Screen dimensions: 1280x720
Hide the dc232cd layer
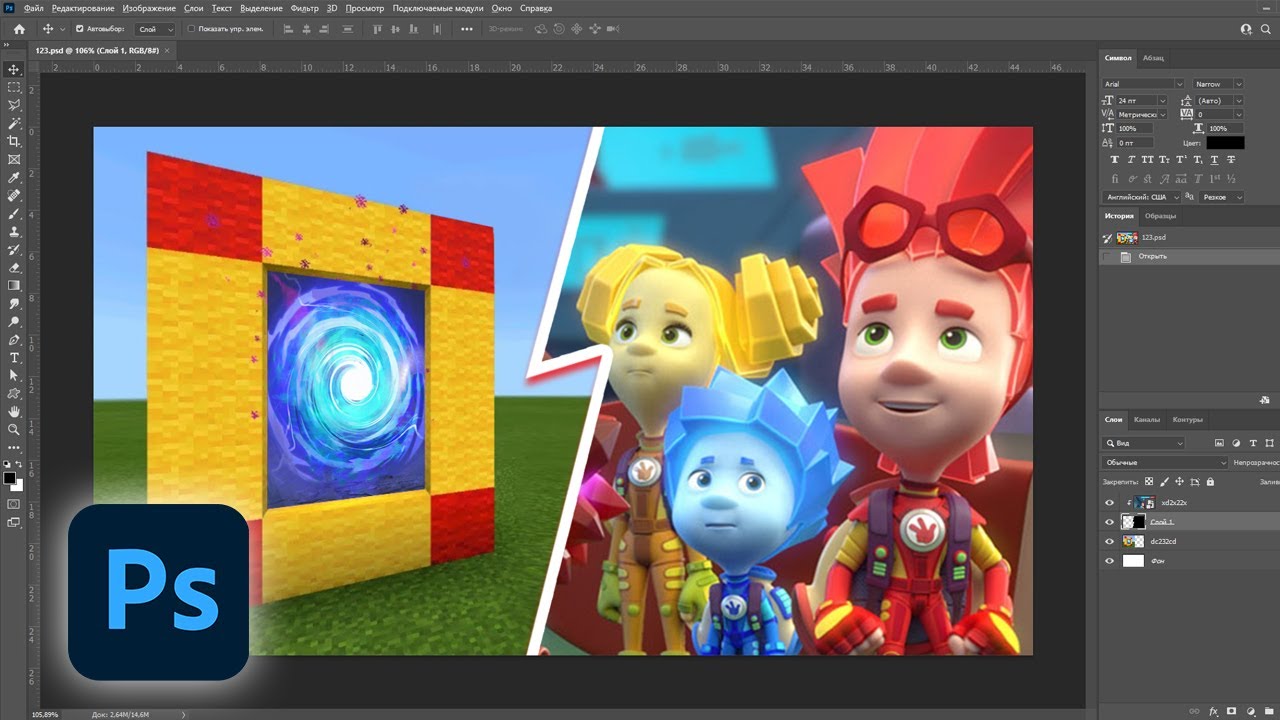[1109, 541]
